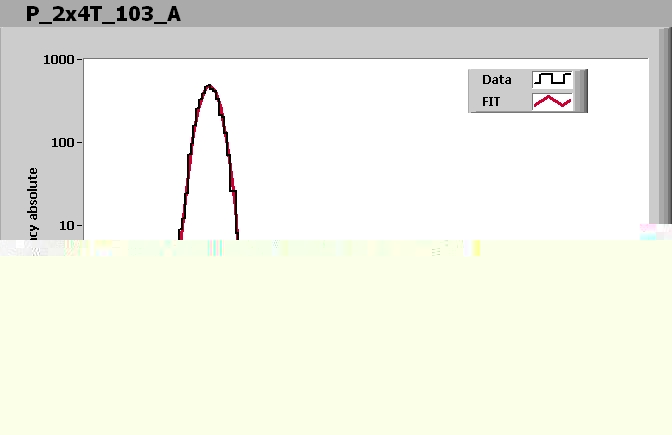Click the tick mark beside the 10 label
Viewport: 672px width, 435px height.
(x=80, y=226)
